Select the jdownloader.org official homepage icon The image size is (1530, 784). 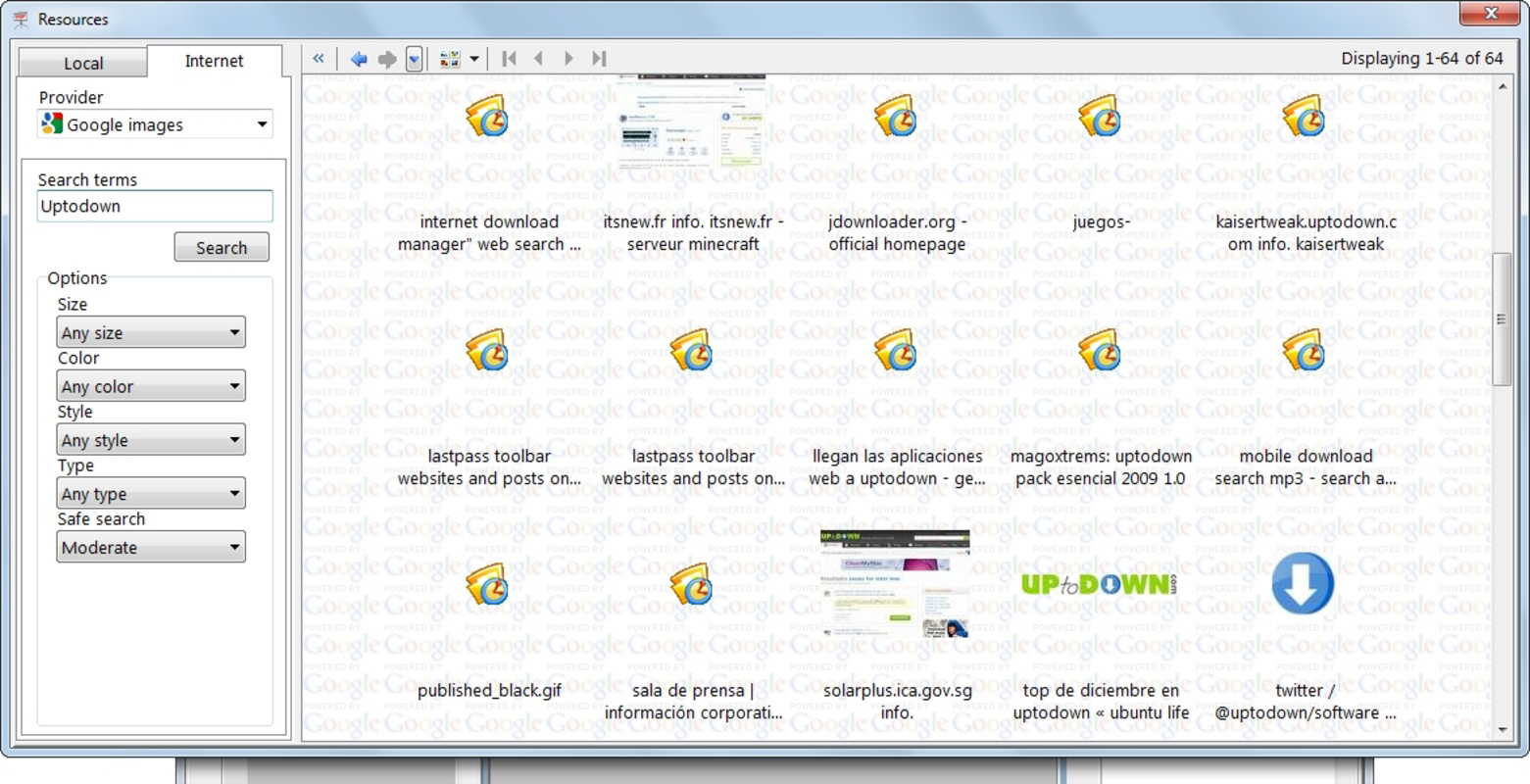pyautogui.click(x=895, y=116)
